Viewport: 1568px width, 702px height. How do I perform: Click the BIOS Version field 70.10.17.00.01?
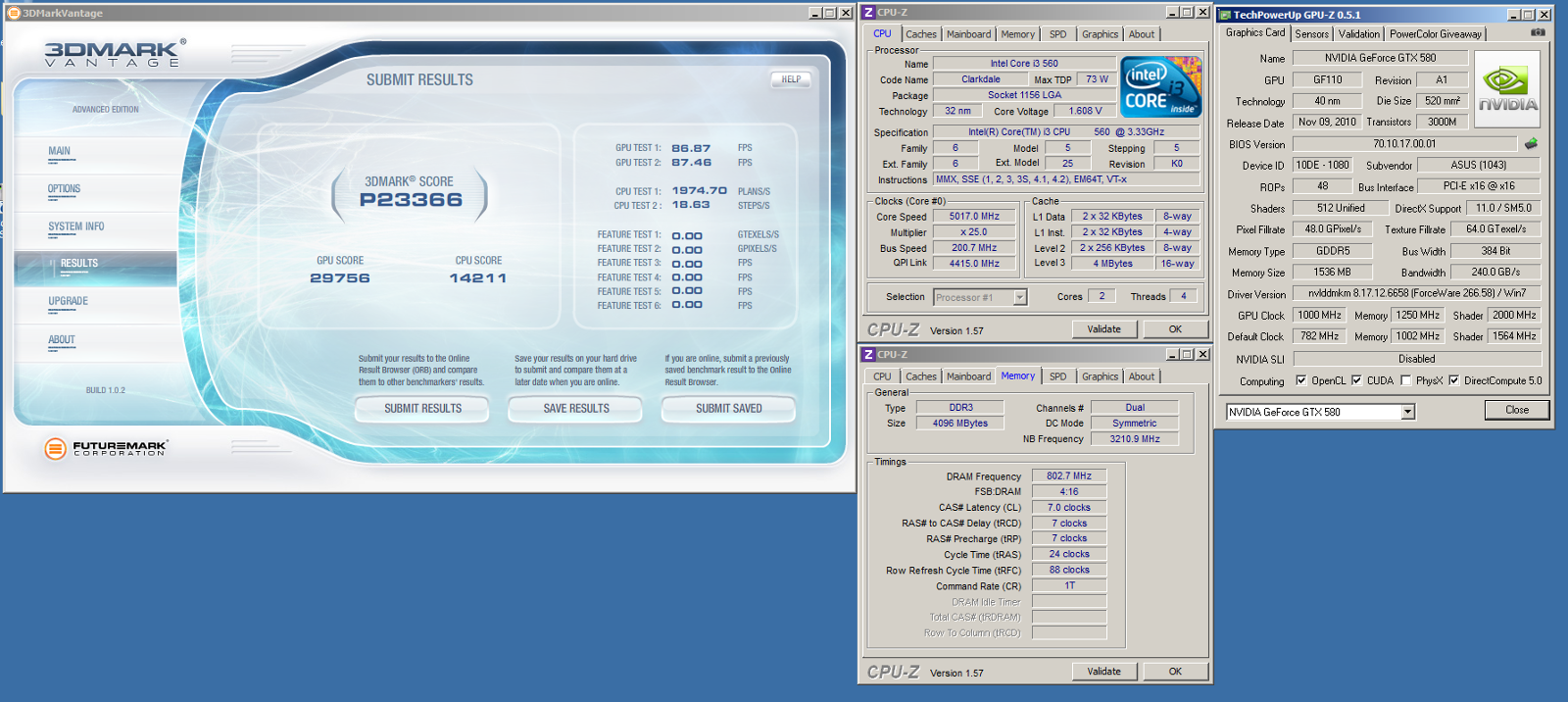pos(1404,144)
